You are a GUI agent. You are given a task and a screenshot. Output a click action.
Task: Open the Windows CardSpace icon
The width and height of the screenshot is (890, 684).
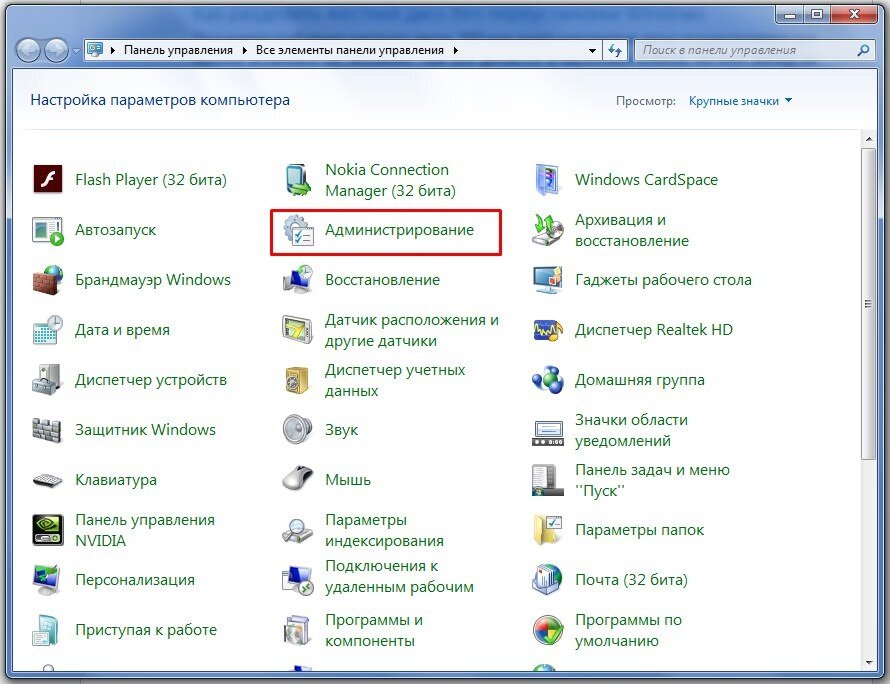(548, 179)
